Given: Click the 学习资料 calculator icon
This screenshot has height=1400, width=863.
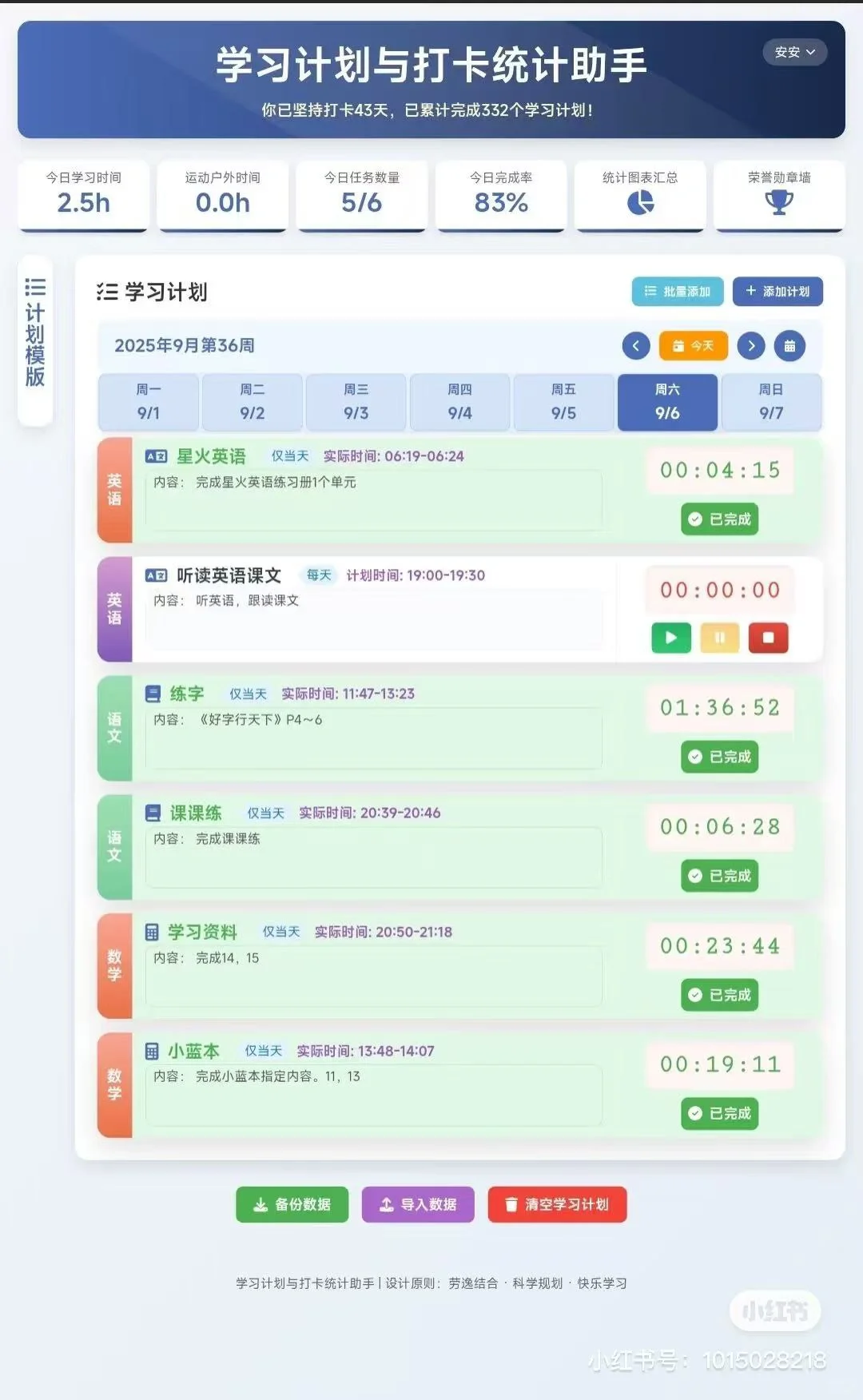Looking at the screenshot, I should tap(152, 932).
